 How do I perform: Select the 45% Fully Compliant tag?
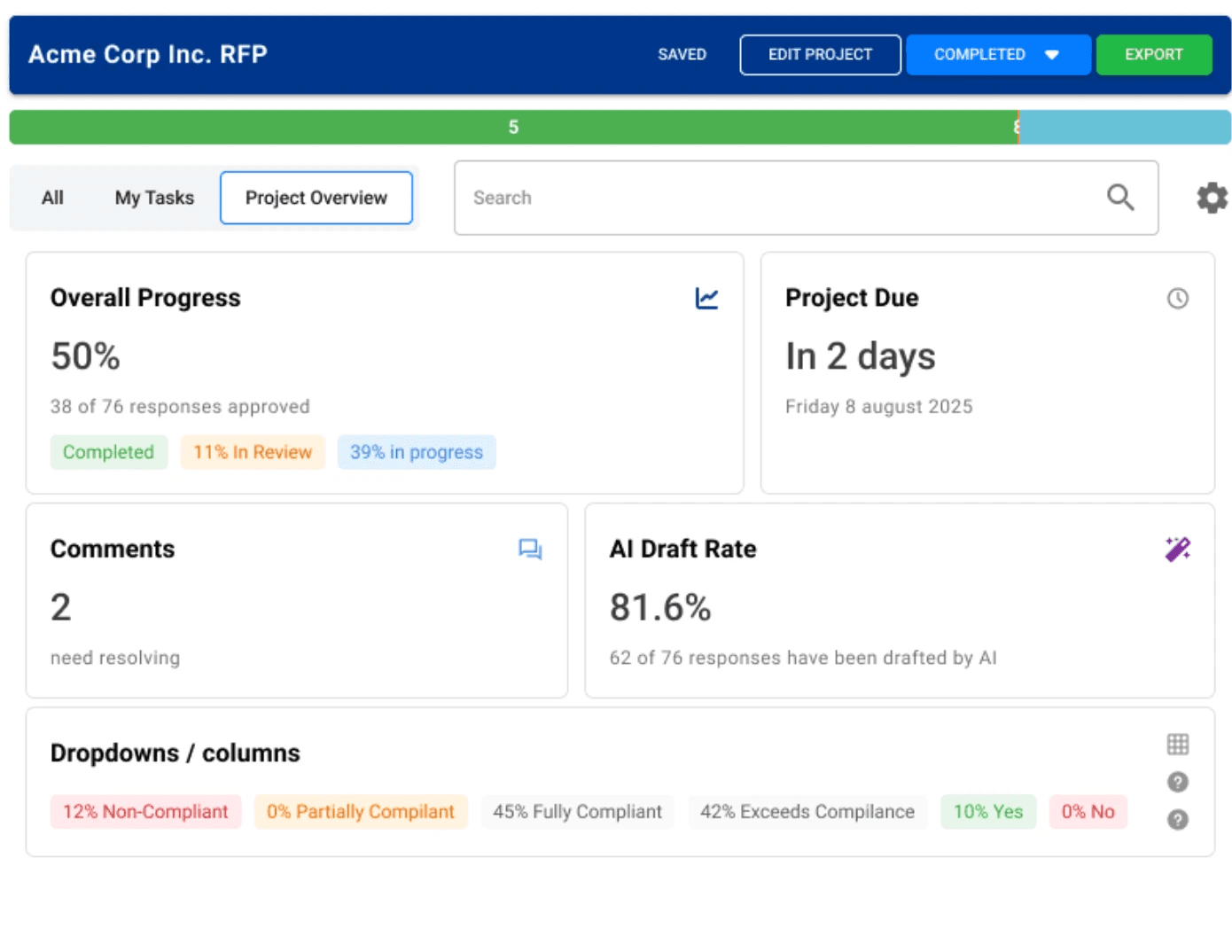(577, 812)
